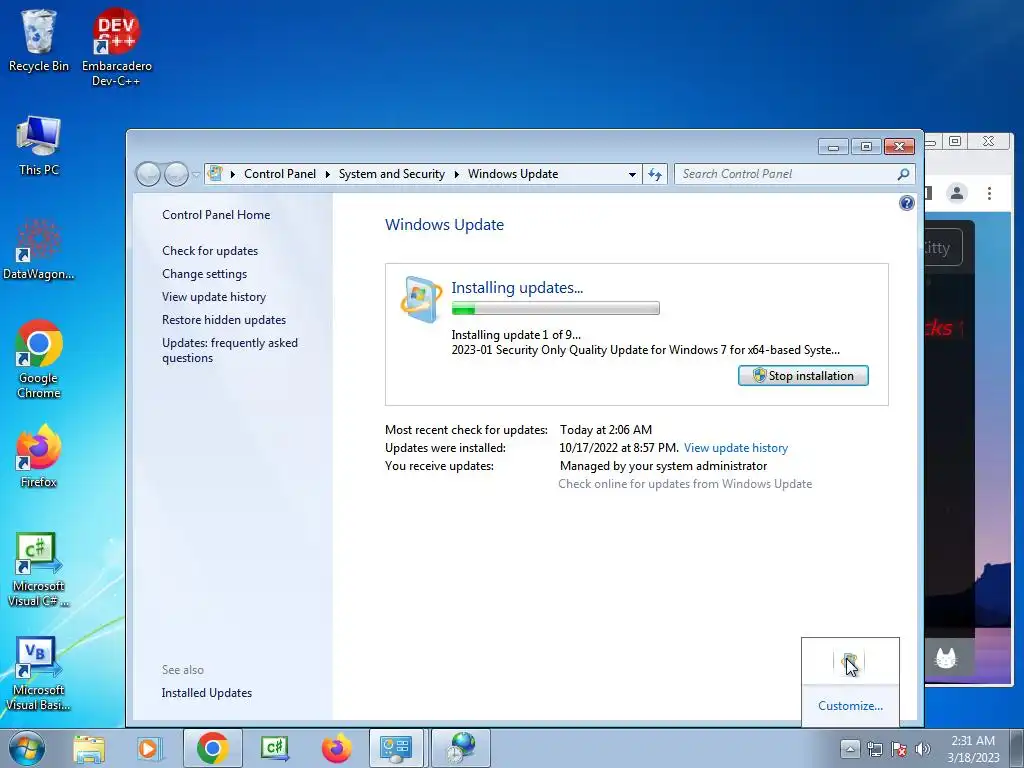Open Updates: frequently asked questions

(x=230, y=350)
